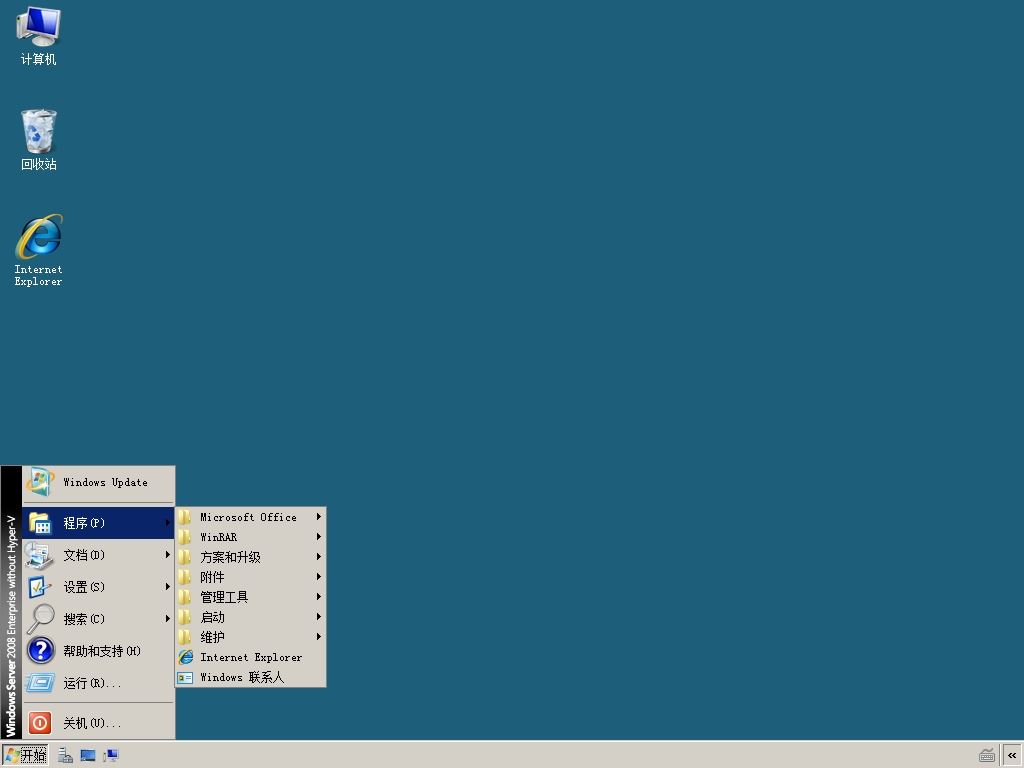Open the 计算机 desktop icon
Image resolution: width=1024 pixels, height=768 pixels.
click(x=39, y=36)
